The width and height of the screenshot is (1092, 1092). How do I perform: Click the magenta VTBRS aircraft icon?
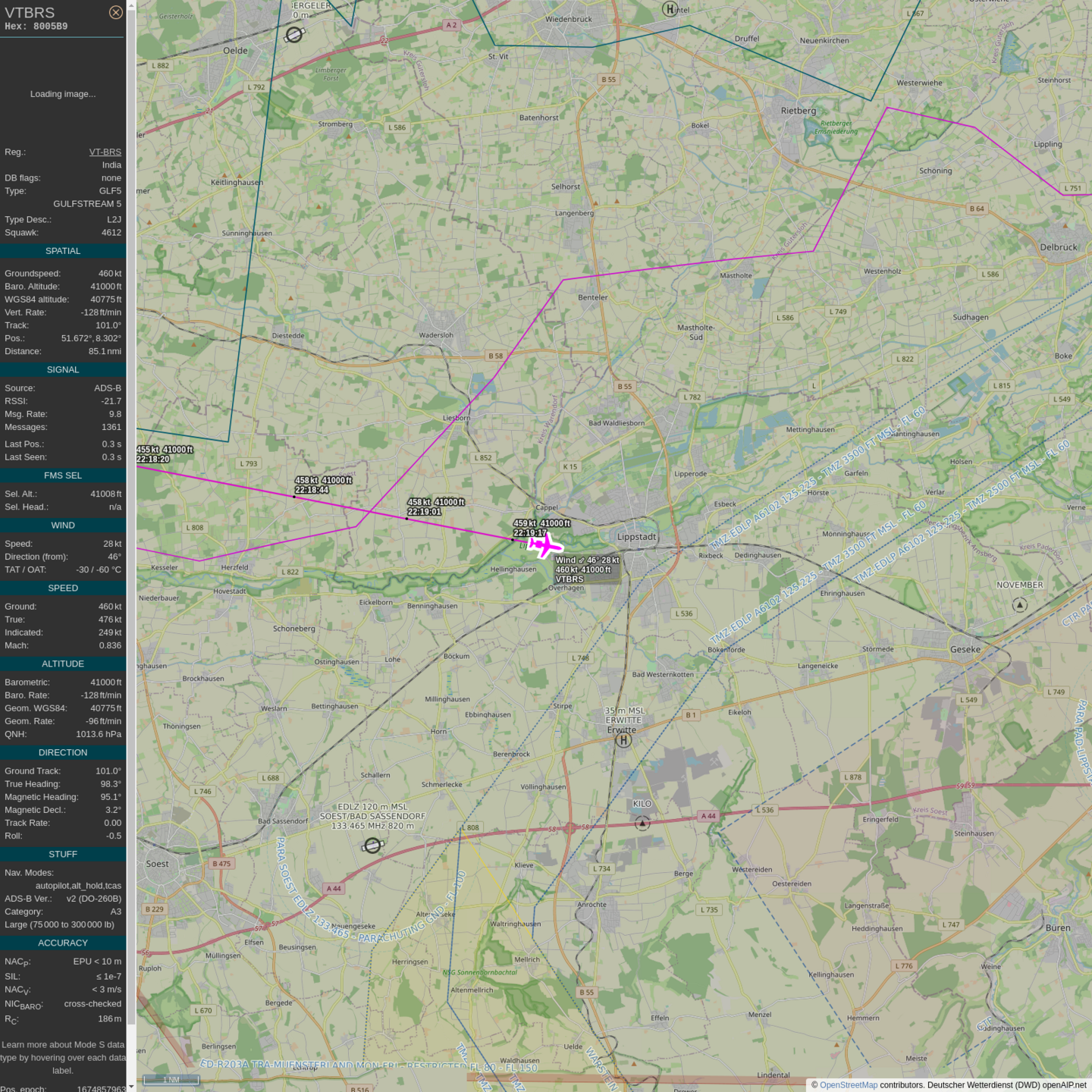click(544, 544)
